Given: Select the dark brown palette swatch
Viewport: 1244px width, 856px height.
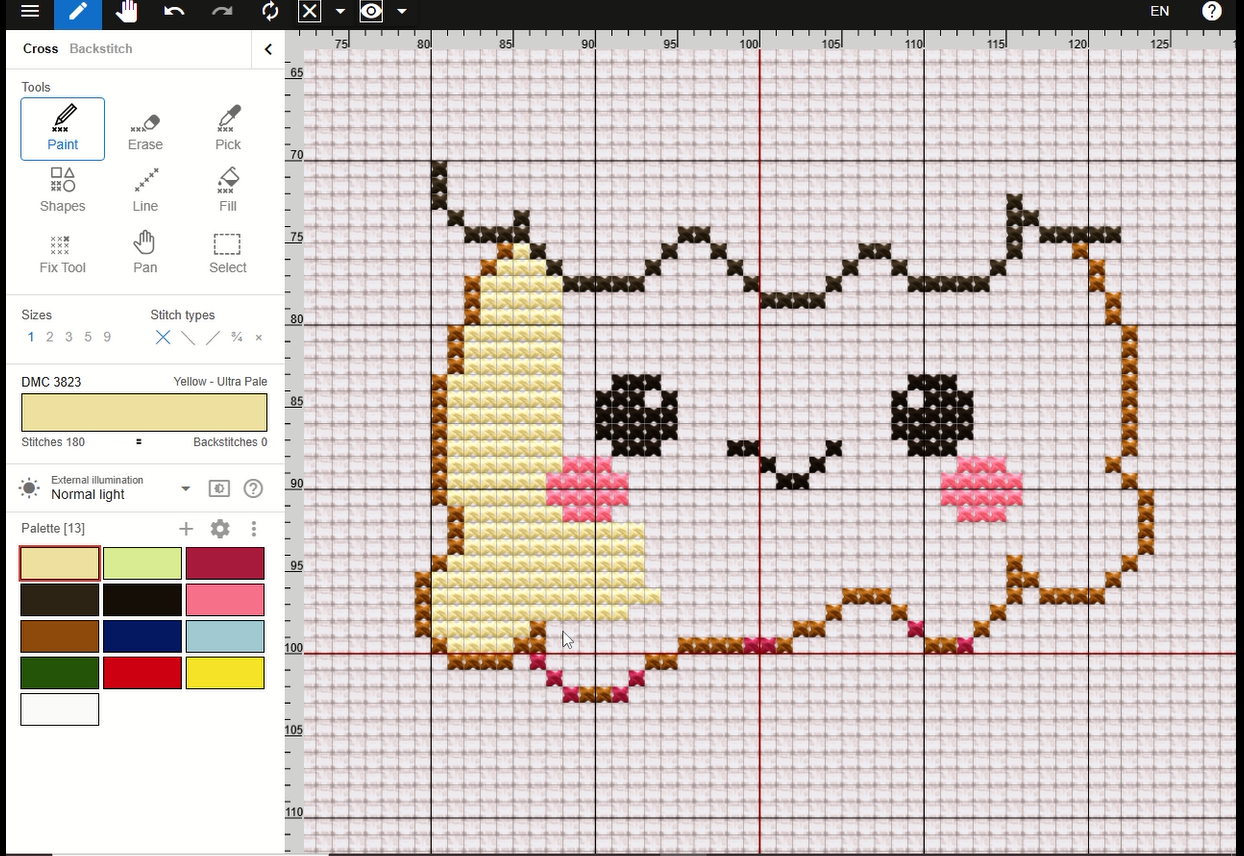Looking at the screenshot, I should pos(60,600).
